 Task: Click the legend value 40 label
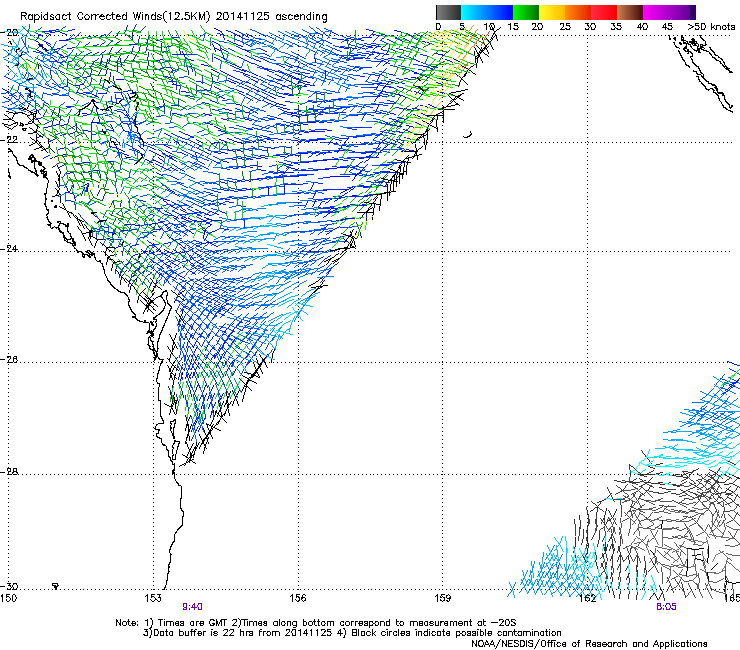click(642, 27)
